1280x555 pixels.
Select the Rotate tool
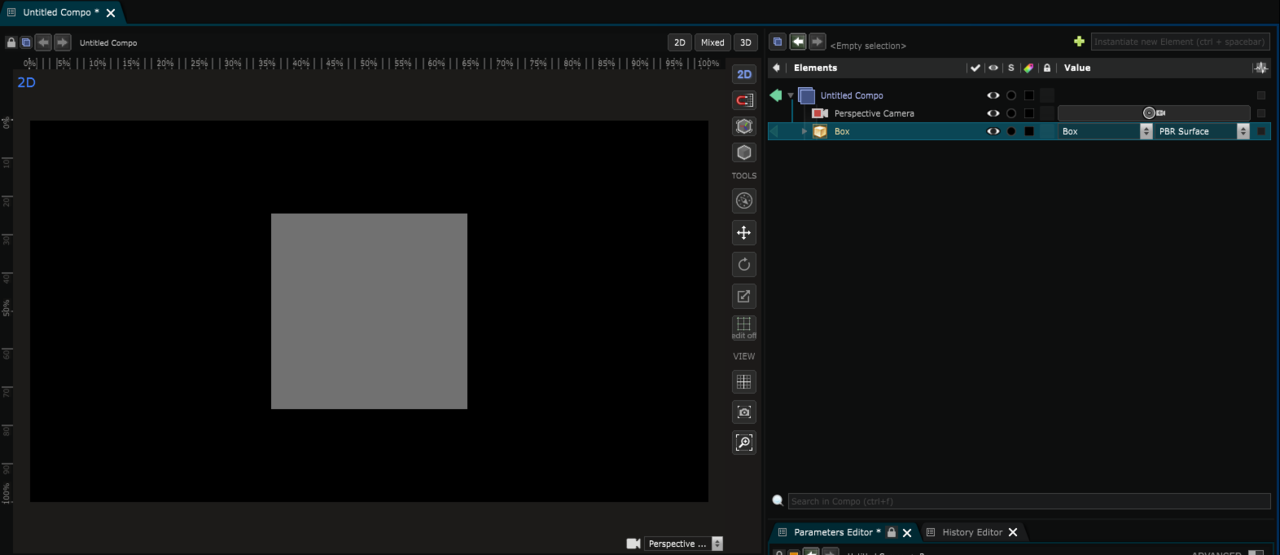pyautogui.click(x=744, y=264)
